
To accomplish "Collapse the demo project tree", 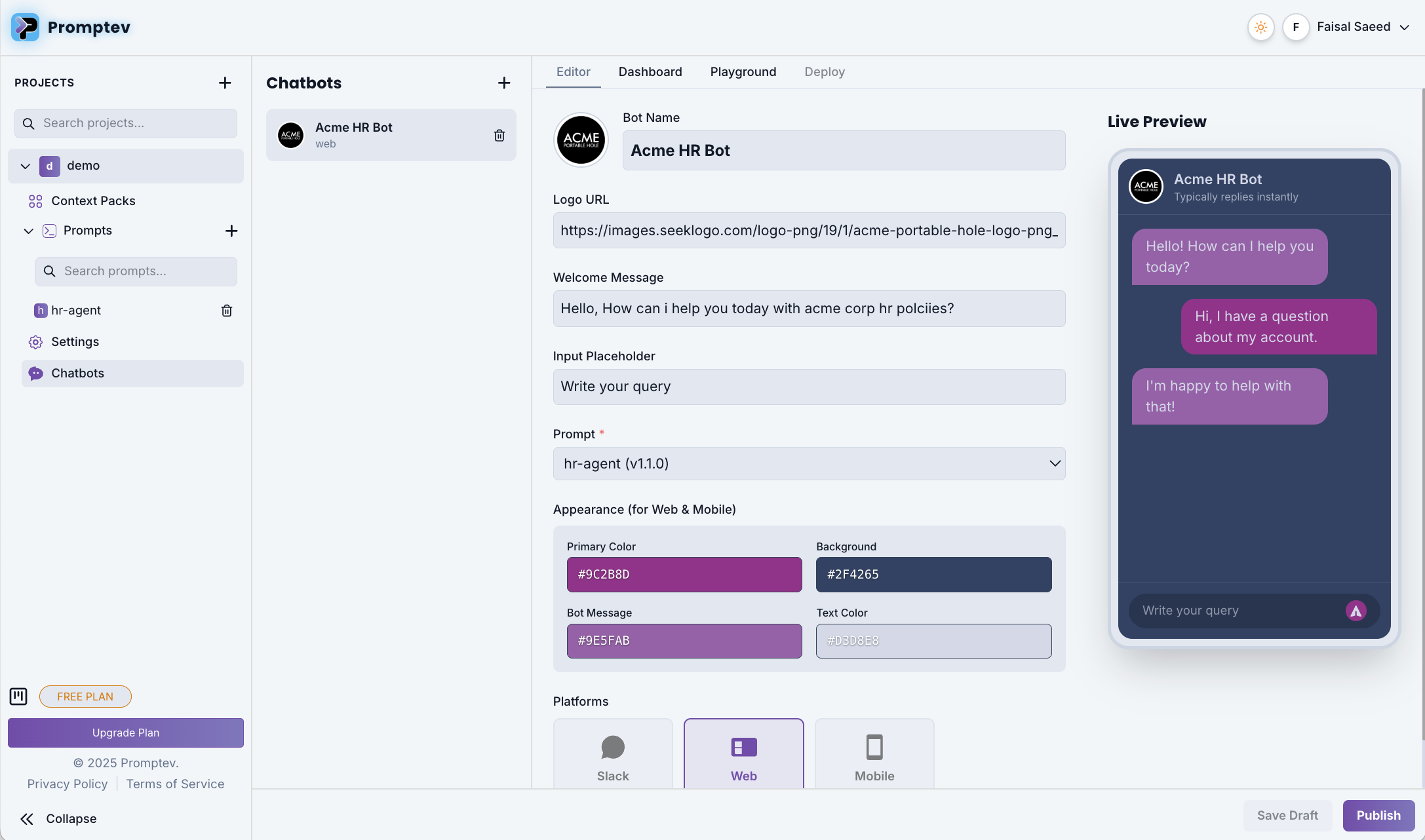I will tap(26, 166).
